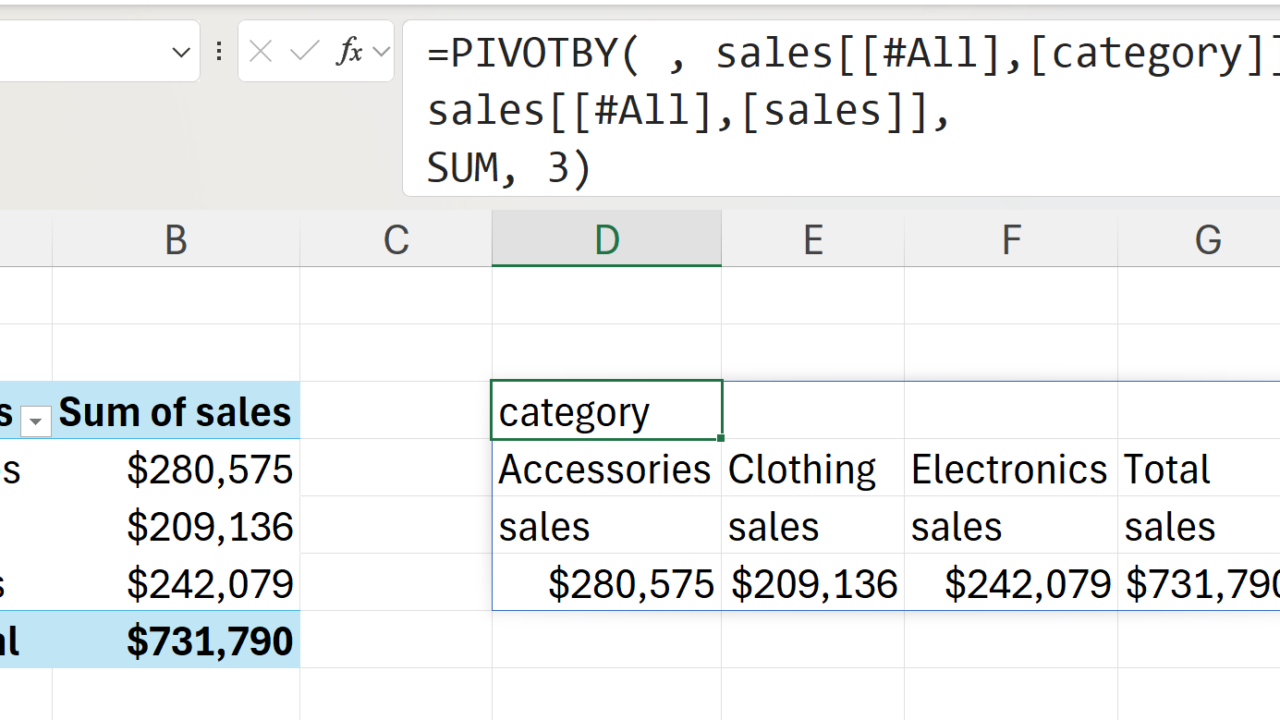The image size is (1280, 720).
Task: Click the fill handle on selected cell
Action: (721, 438)
